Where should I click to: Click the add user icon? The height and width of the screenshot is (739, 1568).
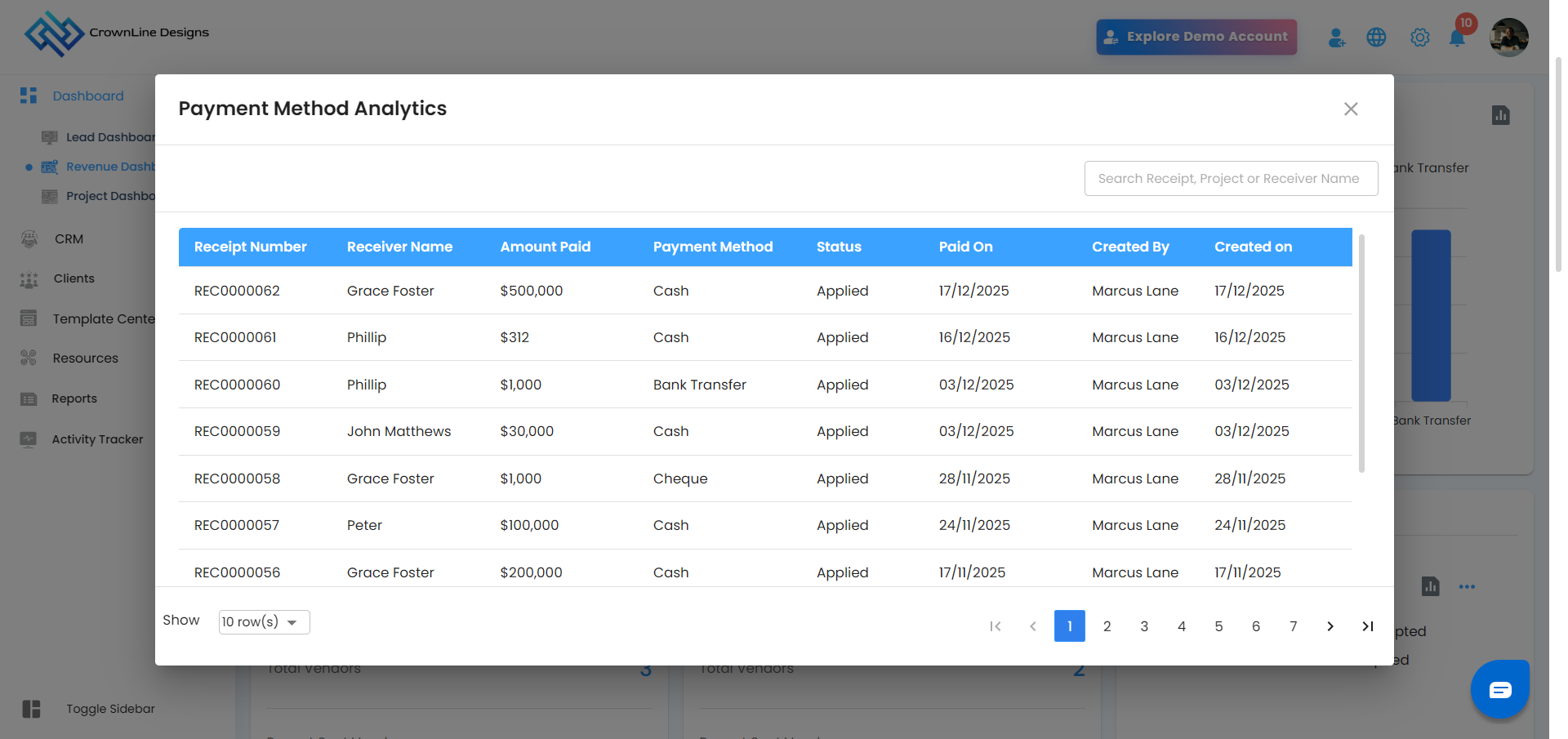[x=1336, y=38]
